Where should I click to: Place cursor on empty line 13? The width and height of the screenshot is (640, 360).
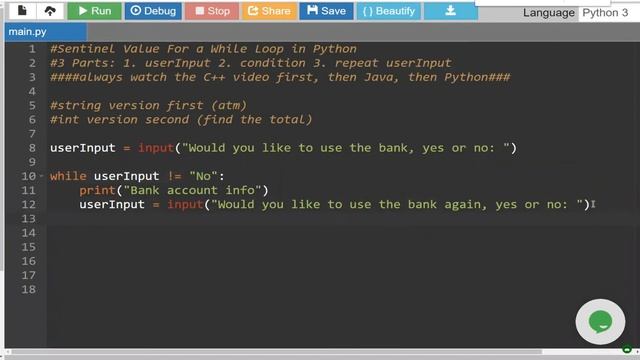point(343,219)
